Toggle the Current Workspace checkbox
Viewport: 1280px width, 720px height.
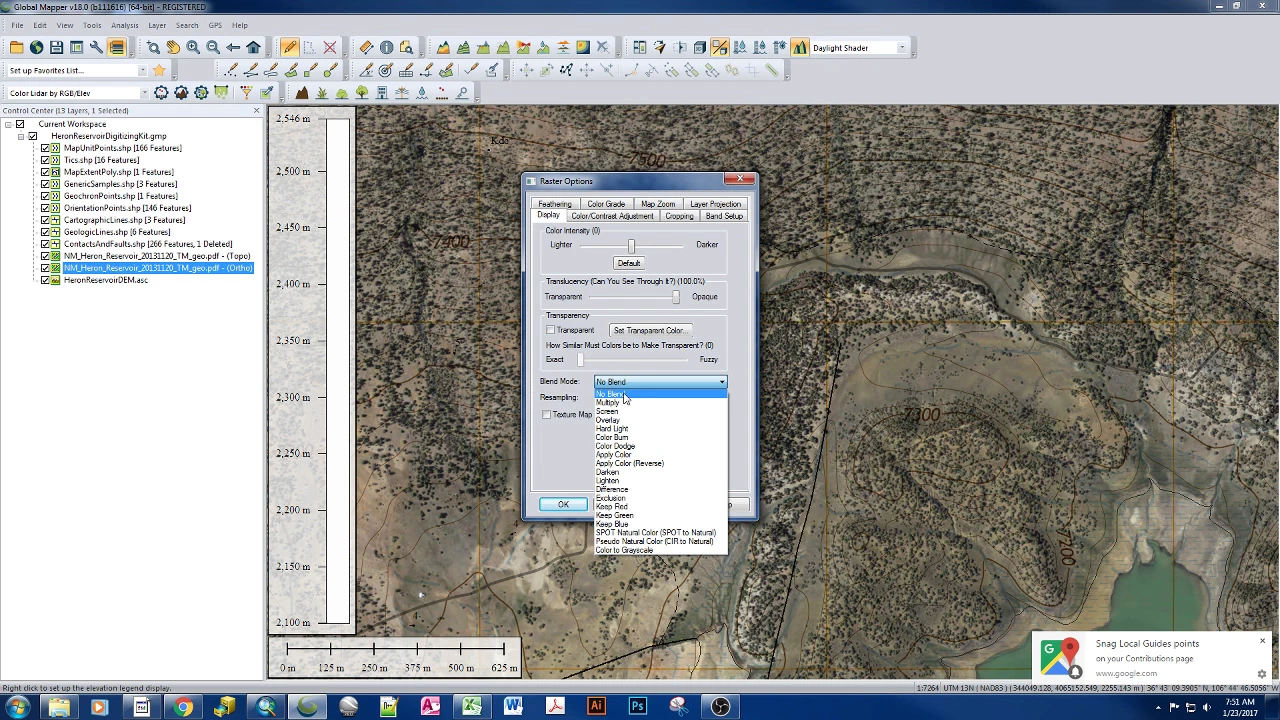click(x=20, y=124)
